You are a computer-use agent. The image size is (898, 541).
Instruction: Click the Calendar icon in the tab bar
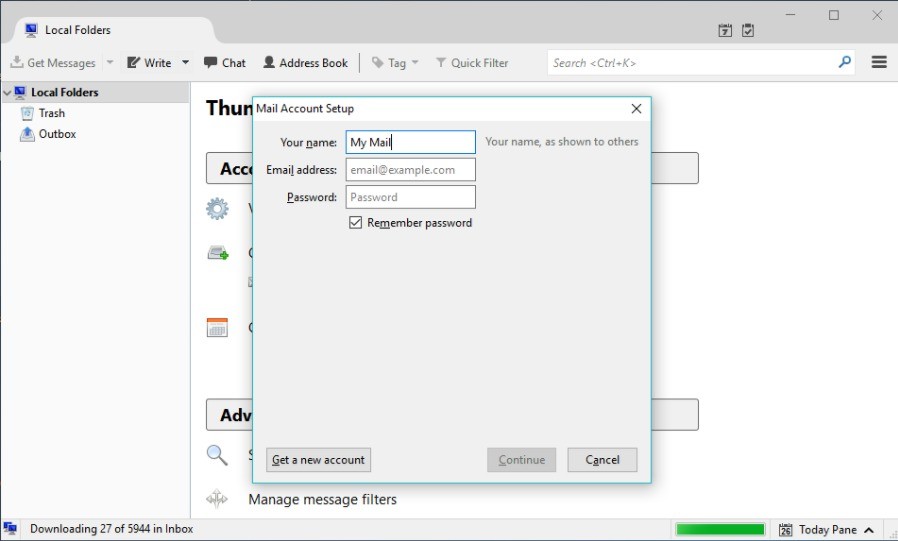(x=725, y=31)
